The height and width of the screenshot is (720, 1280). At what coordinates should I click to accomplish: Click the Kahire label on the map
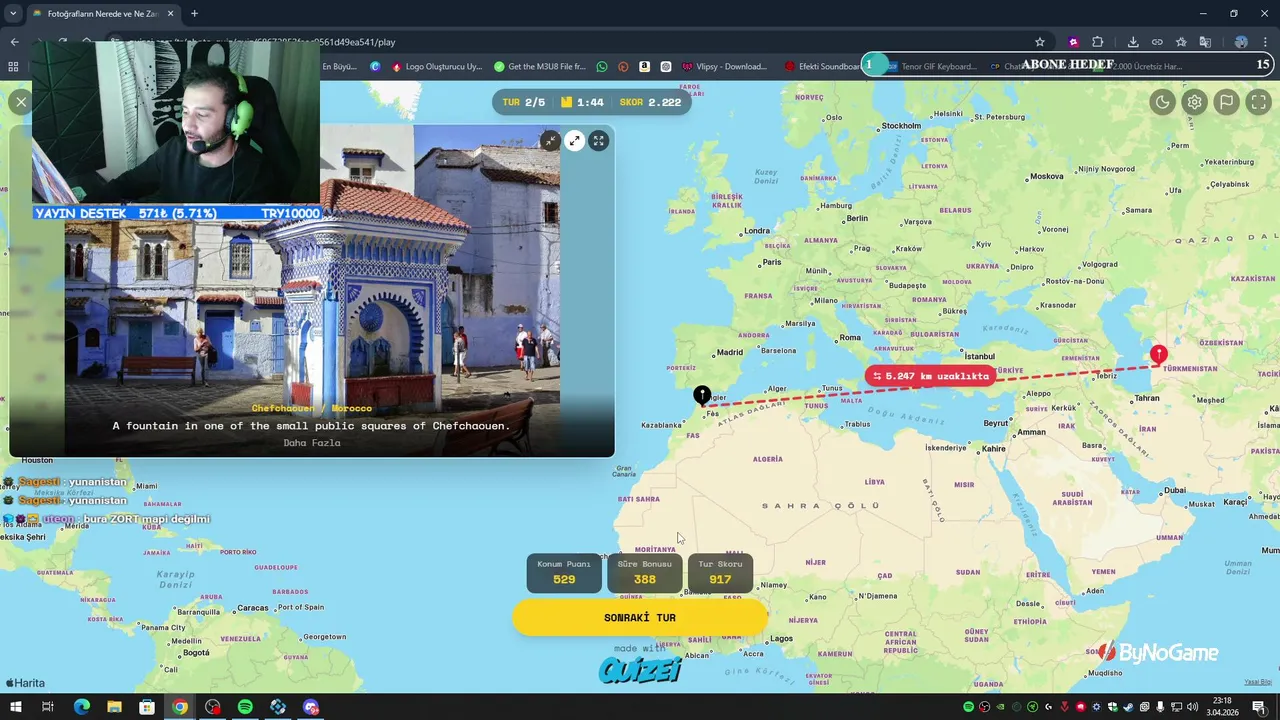pos(993,449)
